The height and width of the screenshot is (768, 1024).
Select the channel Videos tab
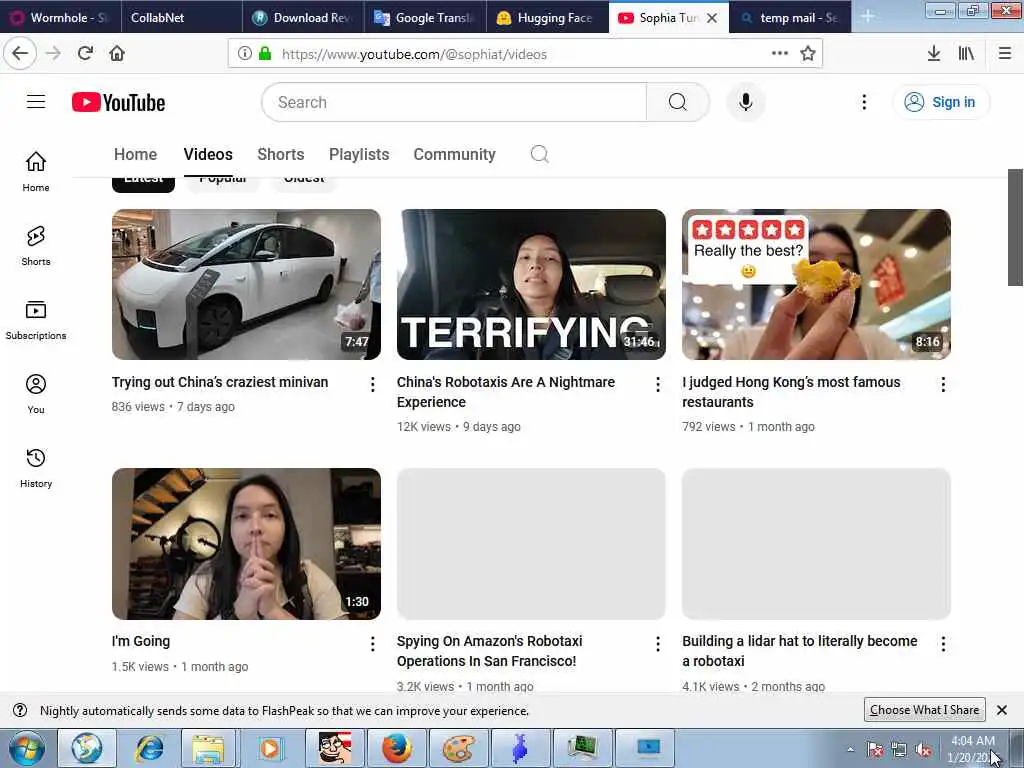[x=208, y=154]
